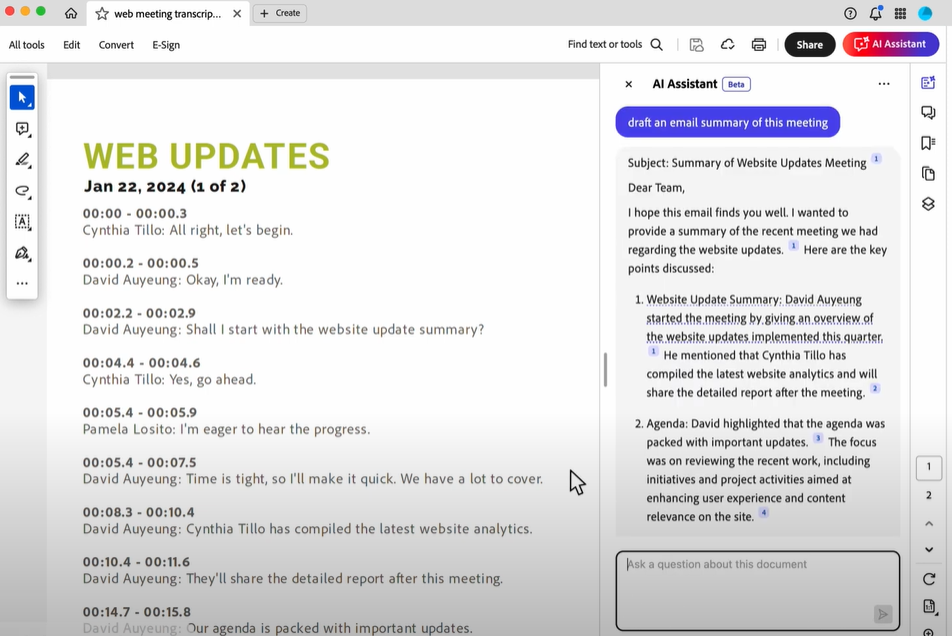Click the page-down chevron on right sidebar

(x=929, y=549)
